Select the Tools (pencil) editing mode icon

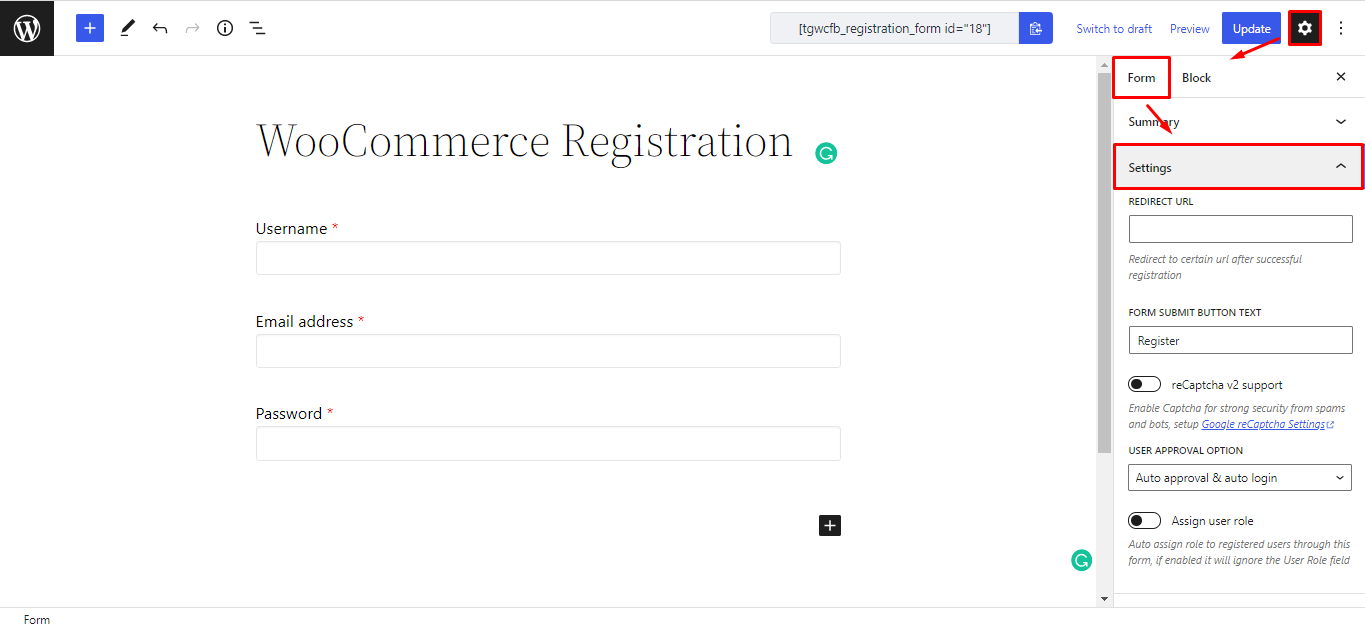tap(126, 27)
